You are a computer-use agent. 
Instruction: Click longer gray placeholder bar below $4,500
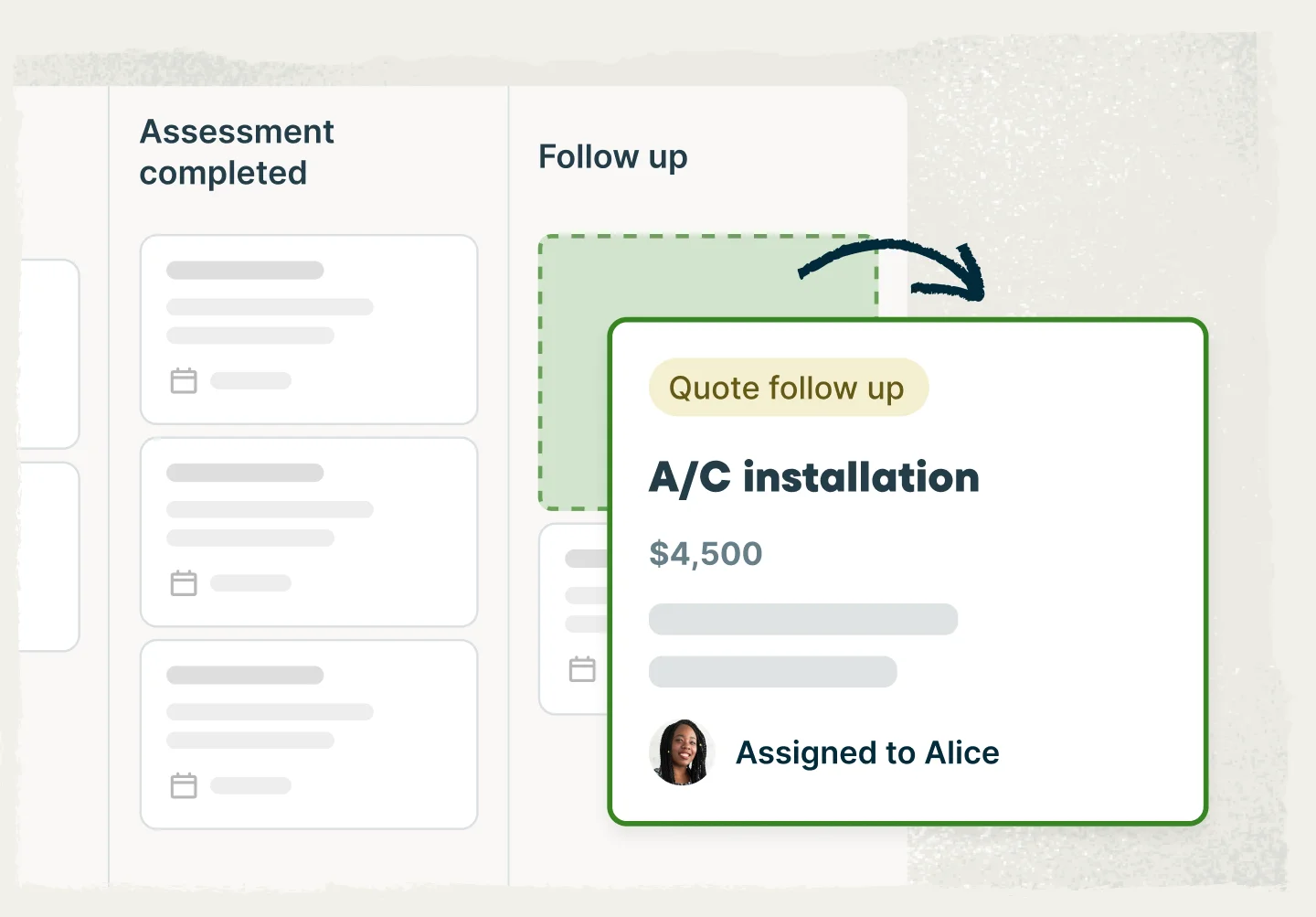(802, 619)
